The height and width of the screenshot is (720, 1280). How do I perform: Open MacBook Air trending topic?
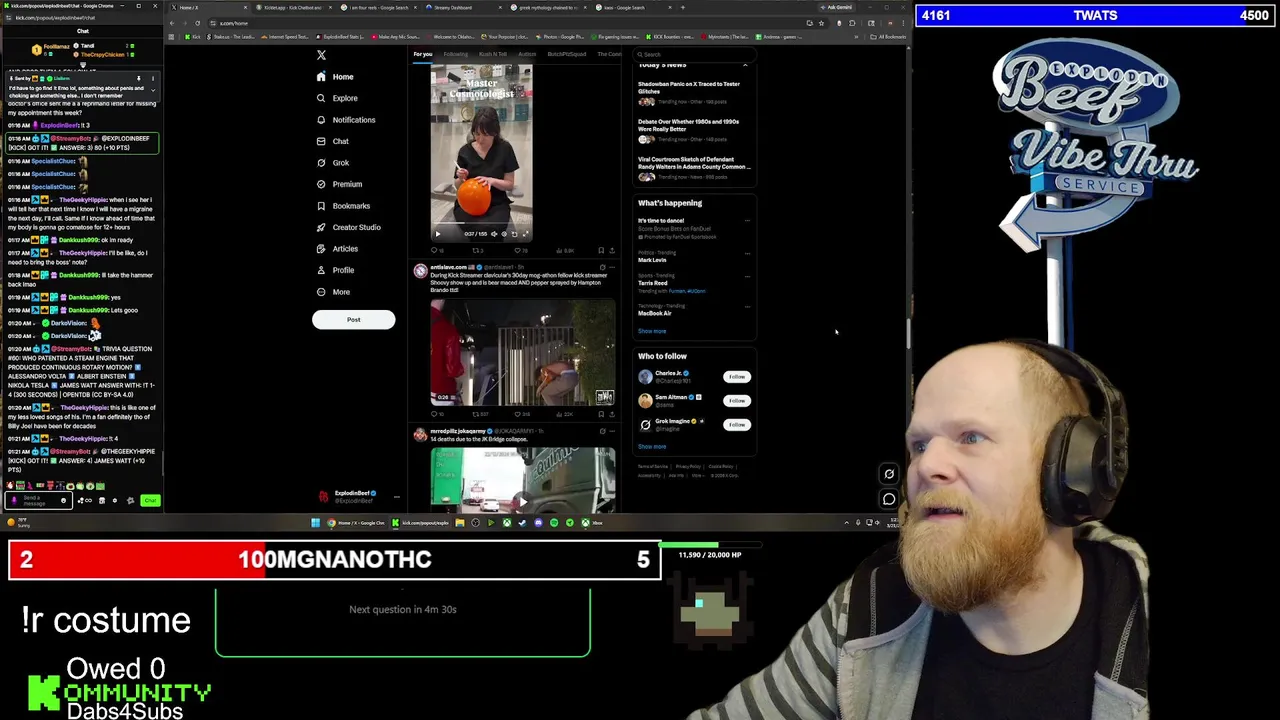(655, 313)
